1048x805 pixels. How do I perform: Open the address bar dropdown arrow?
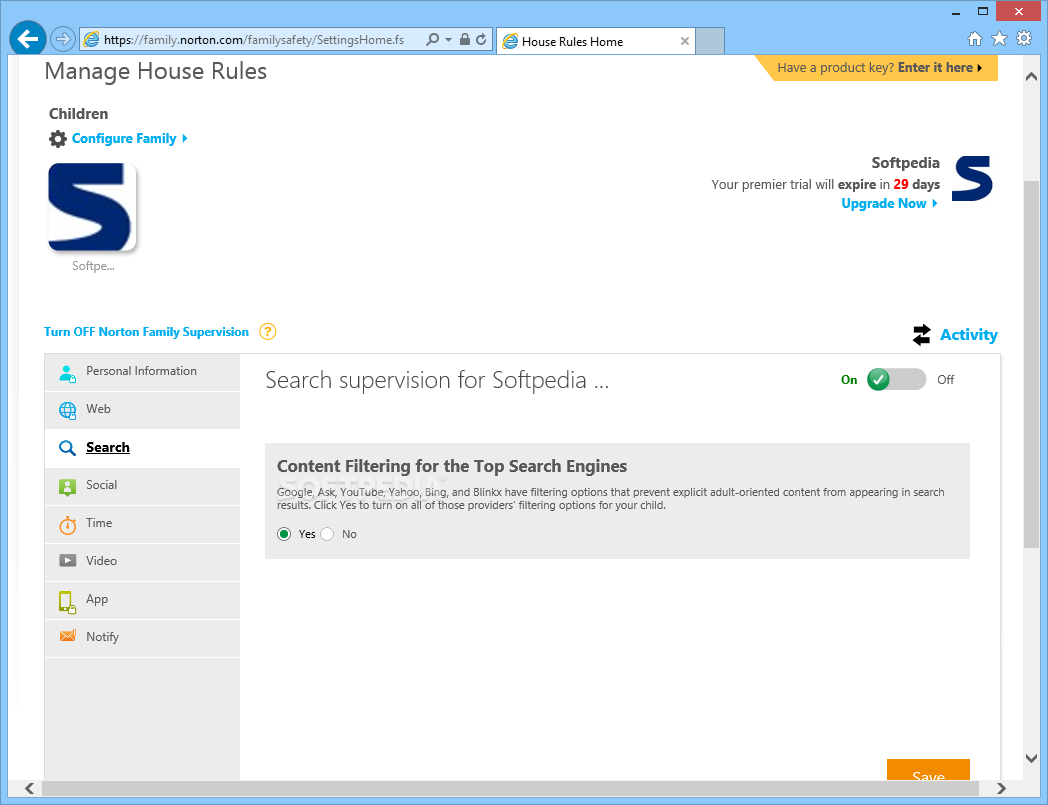pos(448,40)
